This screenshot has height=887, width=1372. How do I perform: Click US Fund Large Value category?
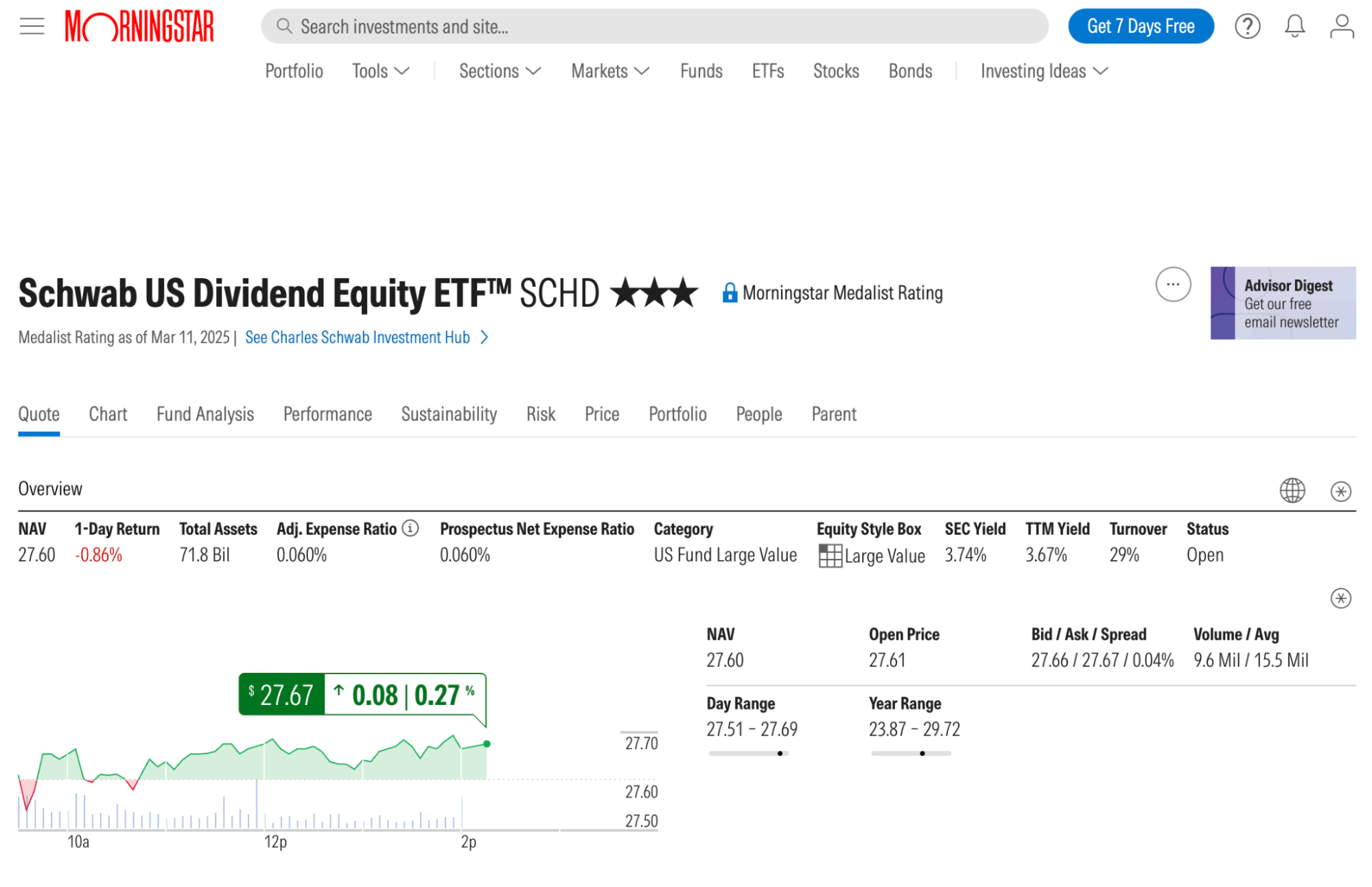725,555
